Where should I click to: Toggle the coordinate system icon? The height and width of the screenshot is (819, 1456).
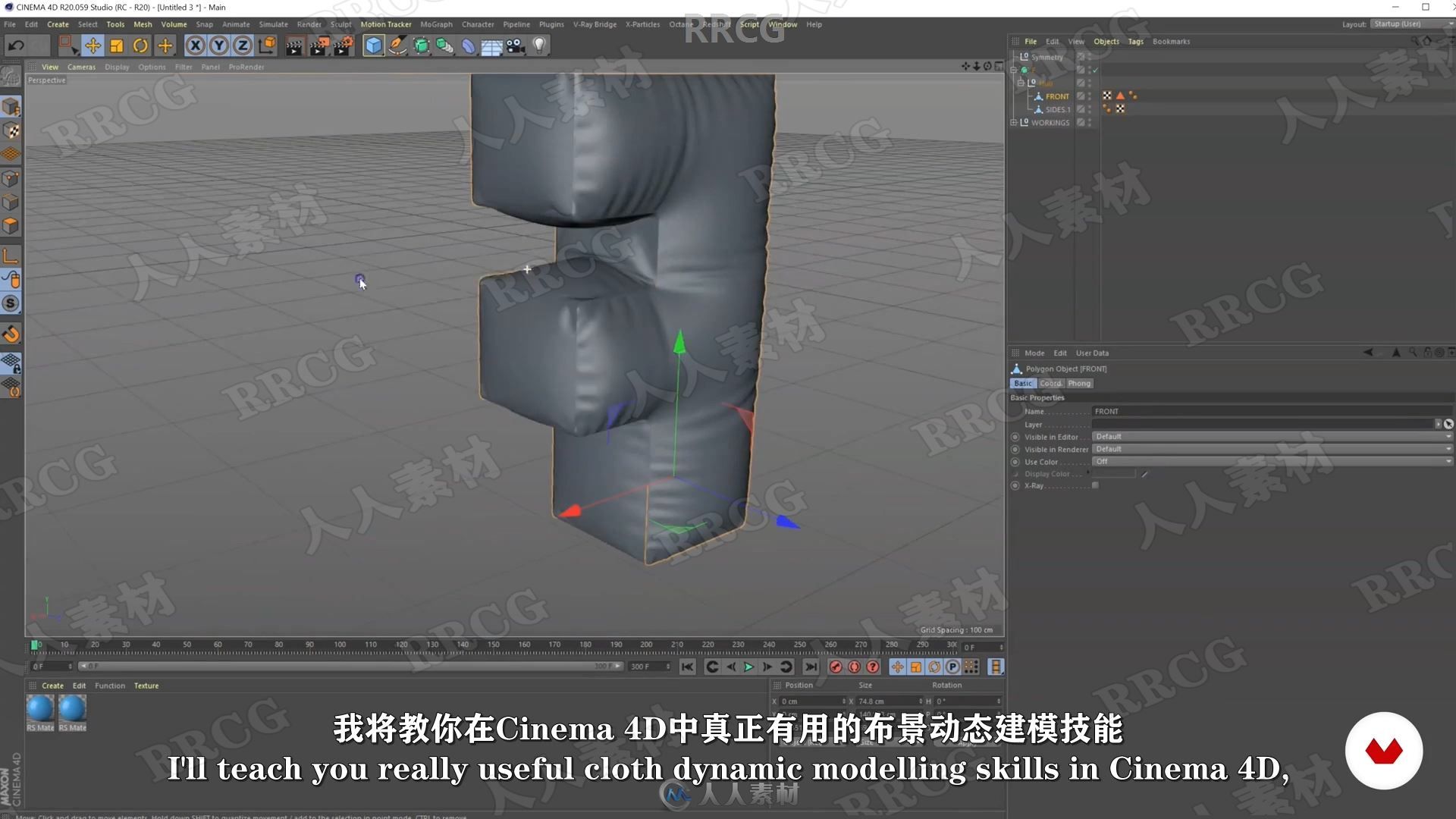coord(267,46)
